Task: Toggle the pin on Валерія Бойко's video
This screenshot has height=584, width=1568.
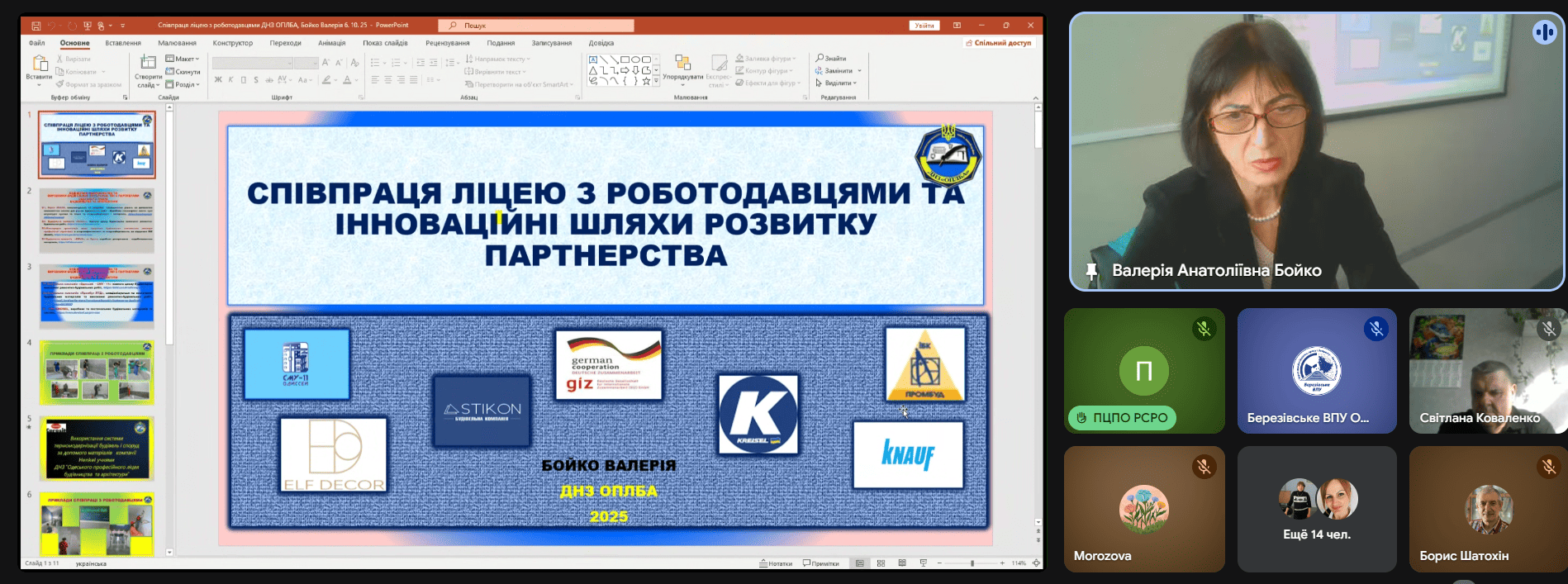Action: [1091, 271]
